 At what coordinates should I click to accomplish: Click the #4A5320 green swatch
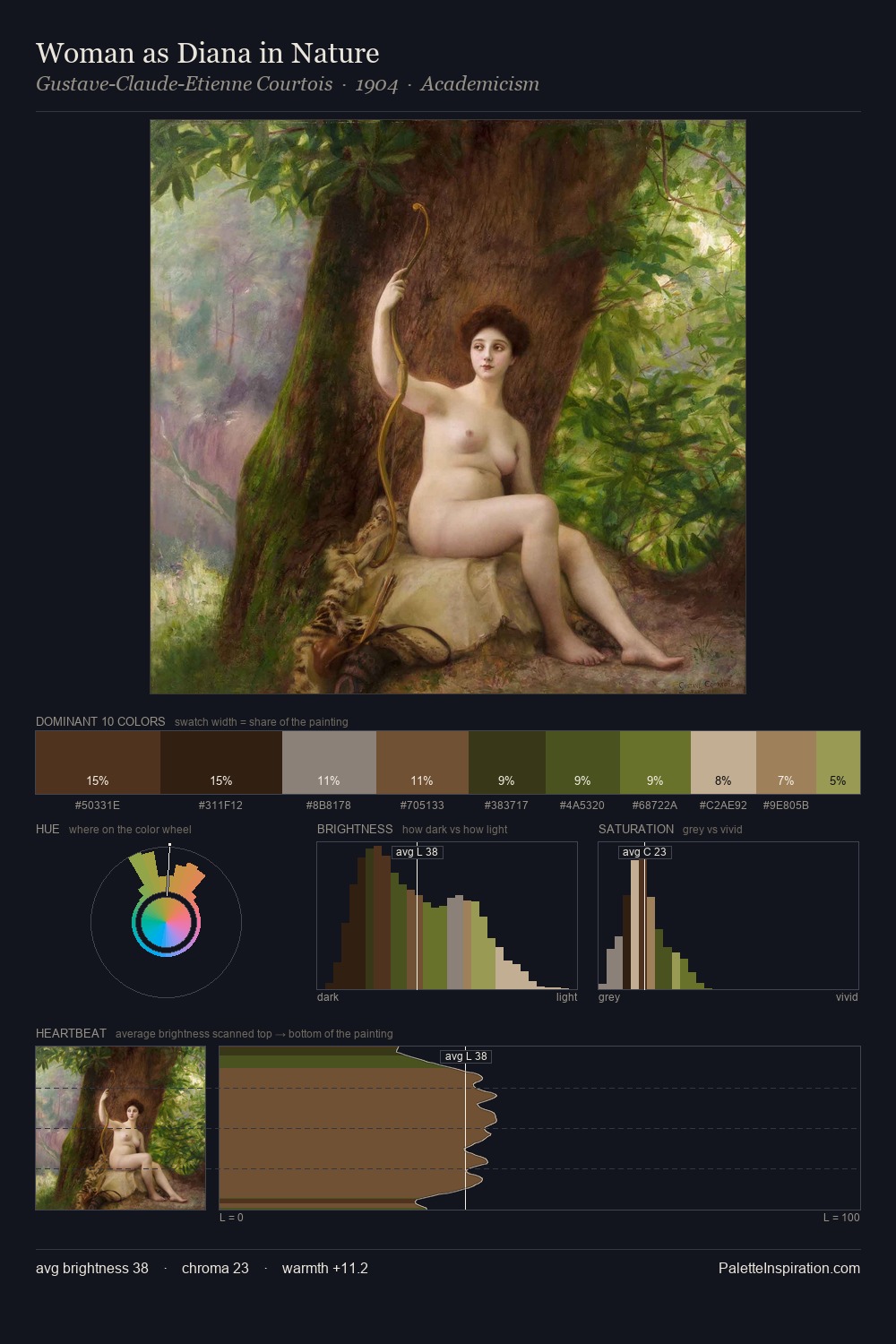582,762
